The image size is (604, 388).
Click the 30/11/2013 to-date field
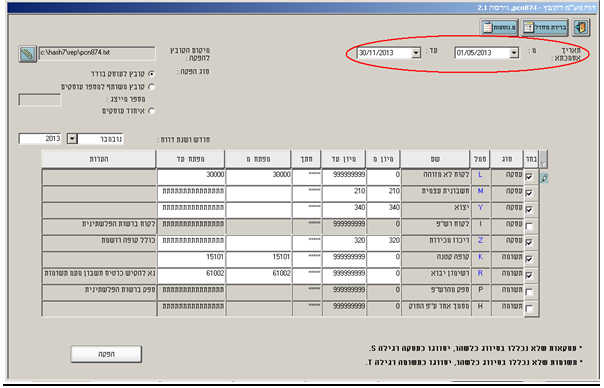(x=384, y=53)
